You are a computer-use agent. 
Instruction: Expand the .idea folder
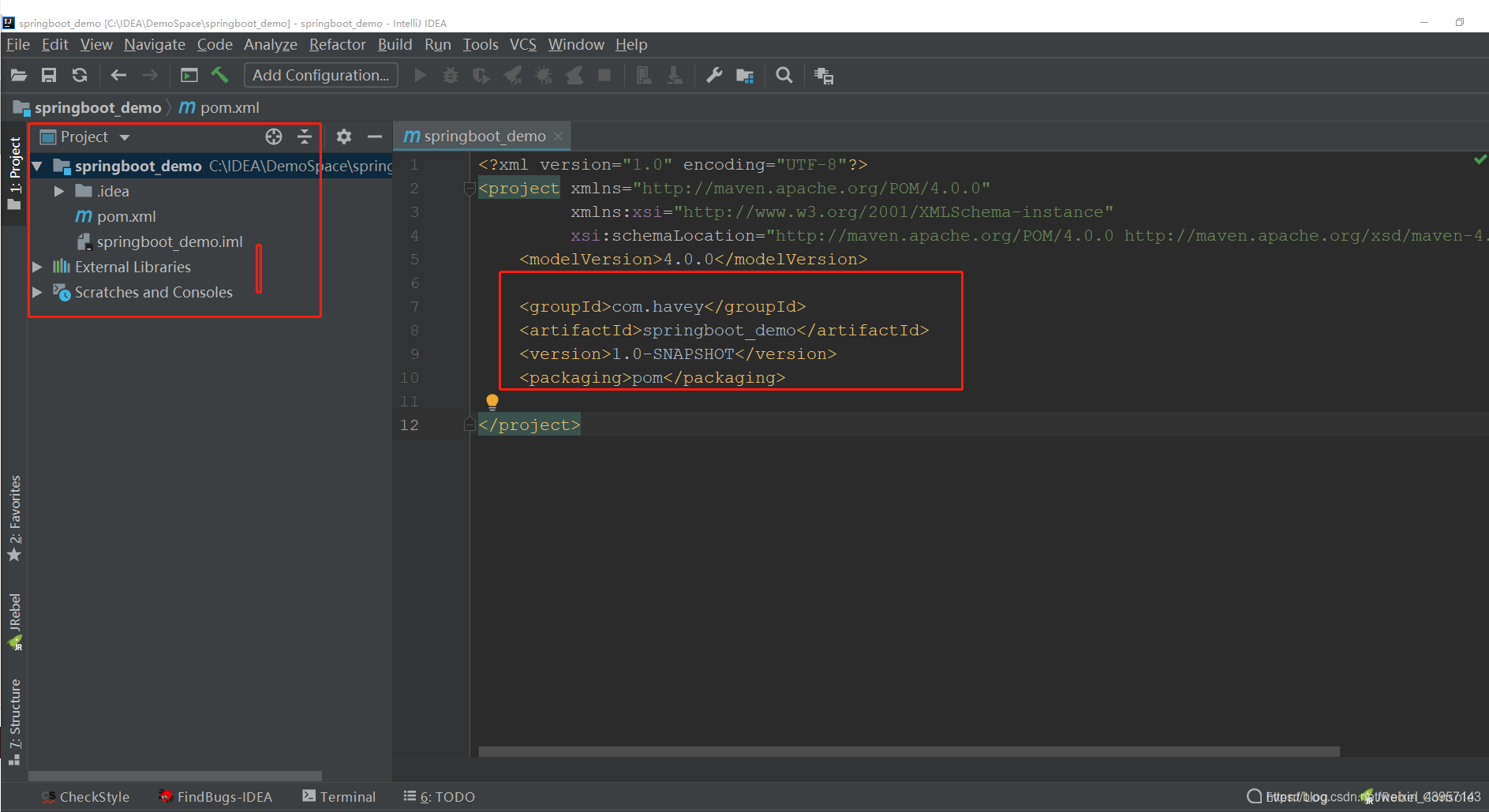[x=59, y=191]
